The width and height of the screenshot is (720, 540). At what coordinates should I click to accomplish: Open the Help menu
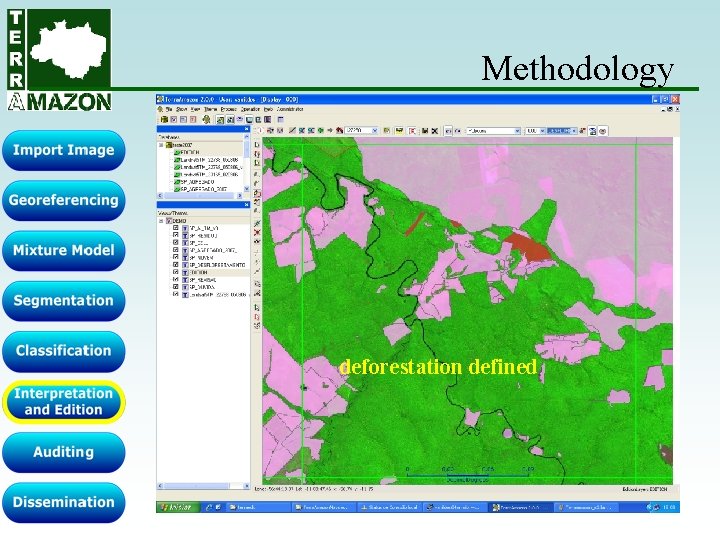click(268, 109)
